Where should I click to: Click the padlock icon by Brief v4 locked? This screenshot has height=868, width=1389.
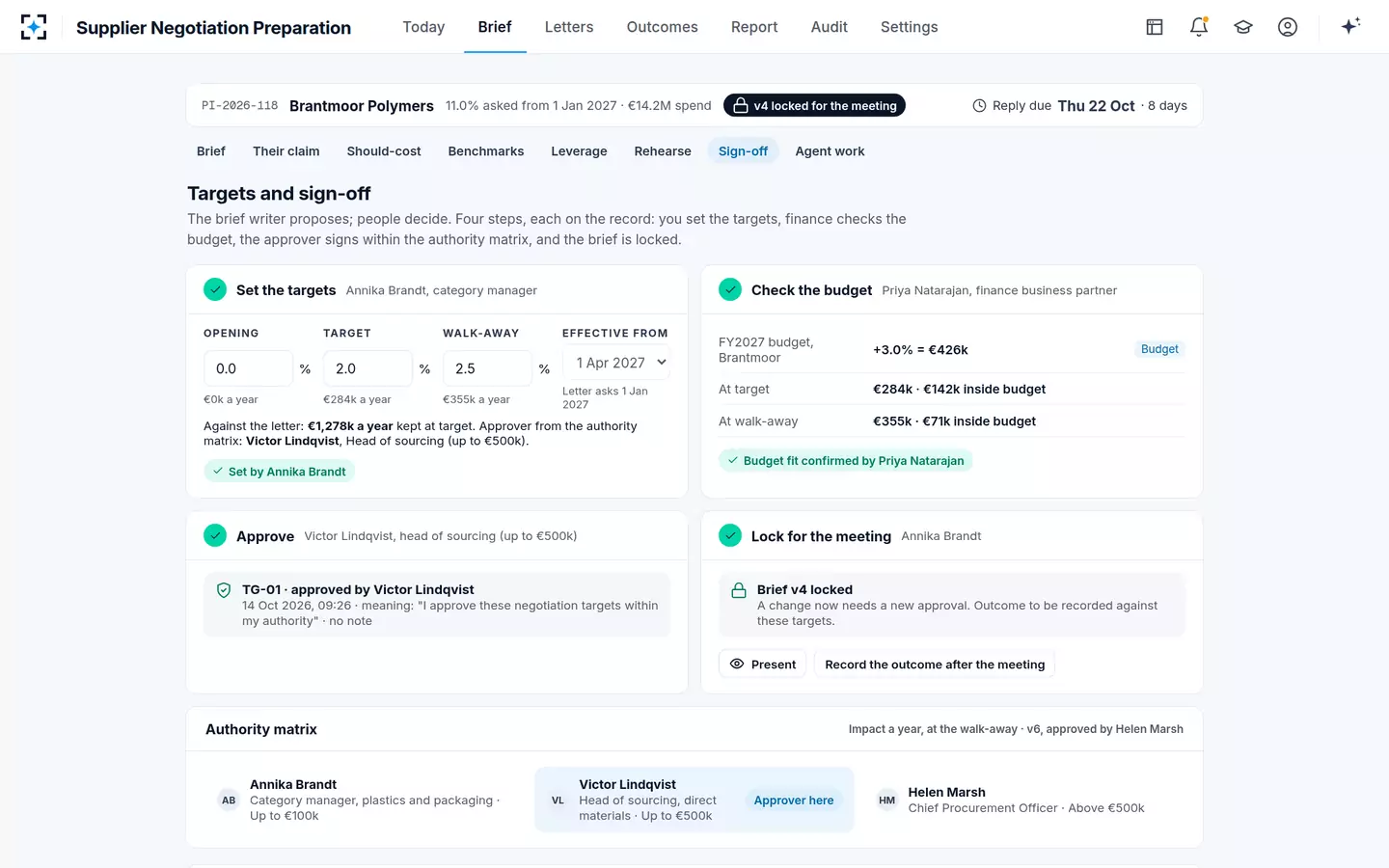pos(739,590)
